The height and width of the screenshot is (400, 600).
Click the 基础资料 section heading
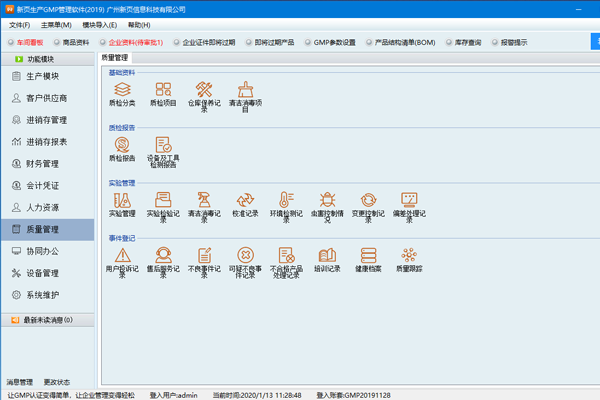[122, 72]
